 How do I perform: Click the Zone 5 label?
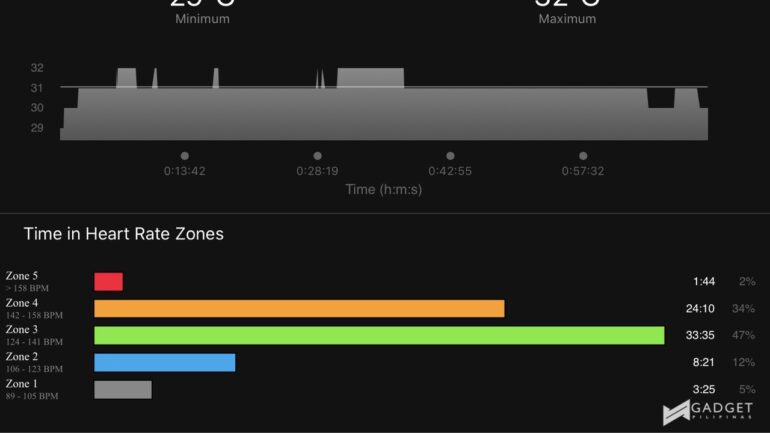click(x=27, y=281)
